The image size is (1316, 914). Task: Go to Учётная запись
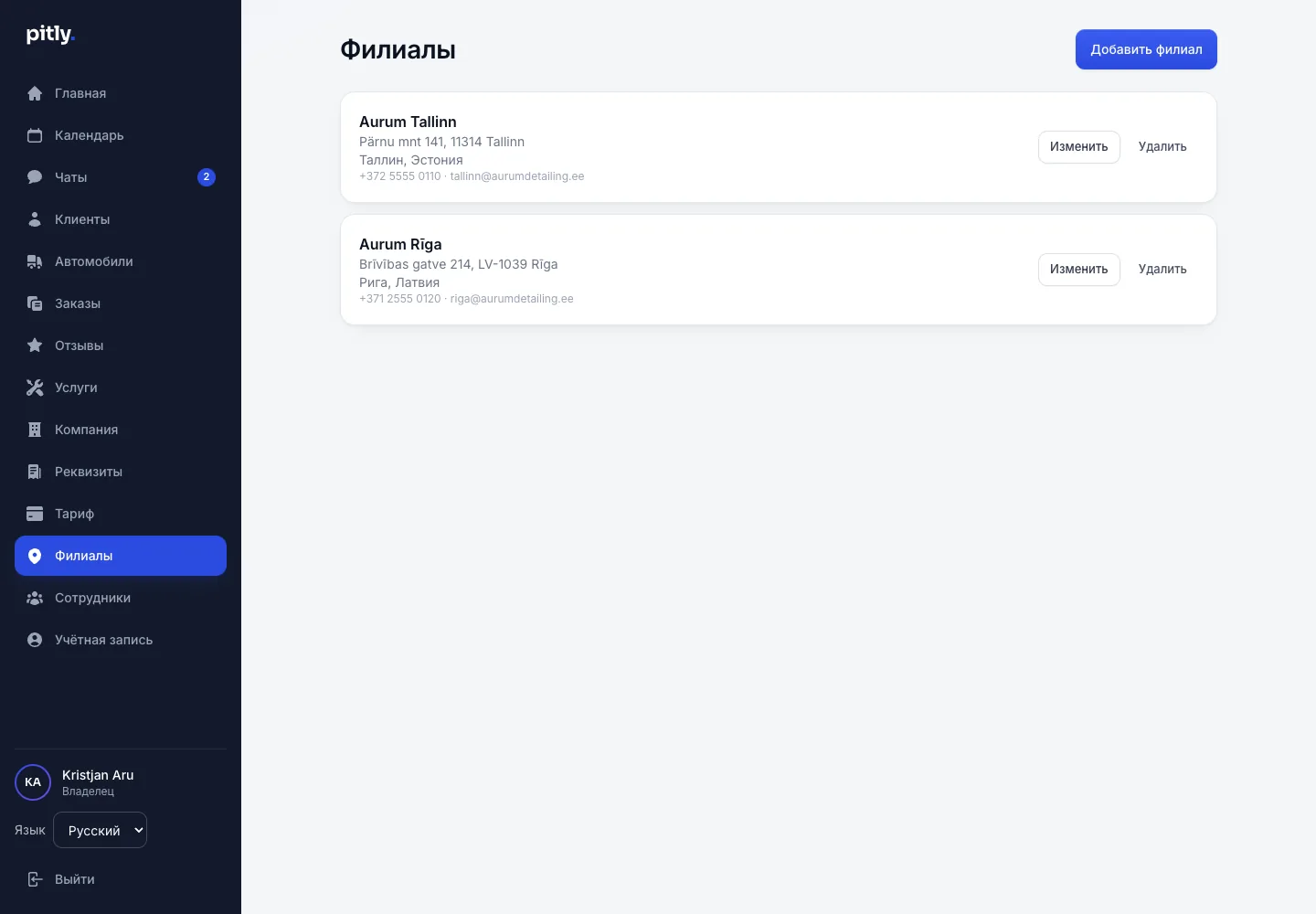pyautogui.click(x=121, y=640)
